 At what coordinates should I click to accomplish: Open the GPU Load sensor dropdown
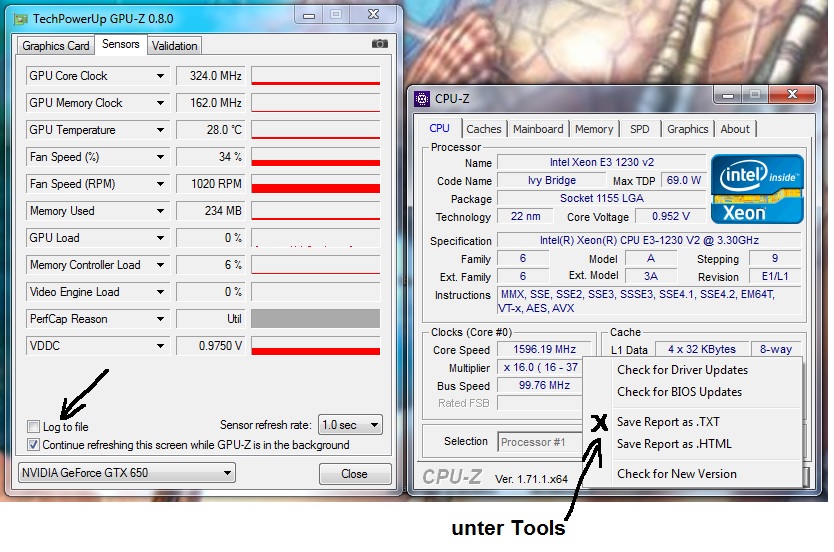tap(160, 238)
